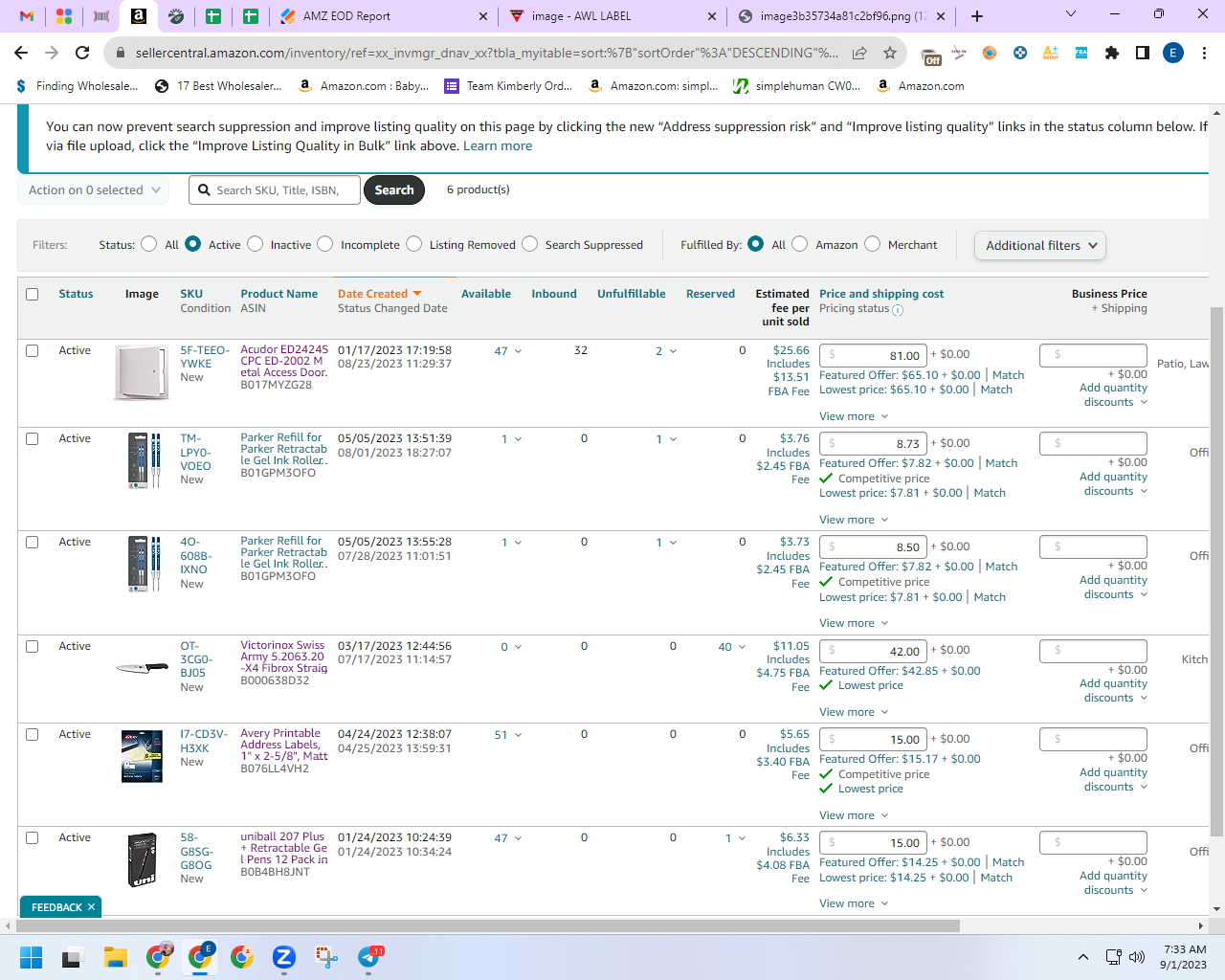
Task: Close the FEEDBACK tab with its X
Action: pos(92,907)
